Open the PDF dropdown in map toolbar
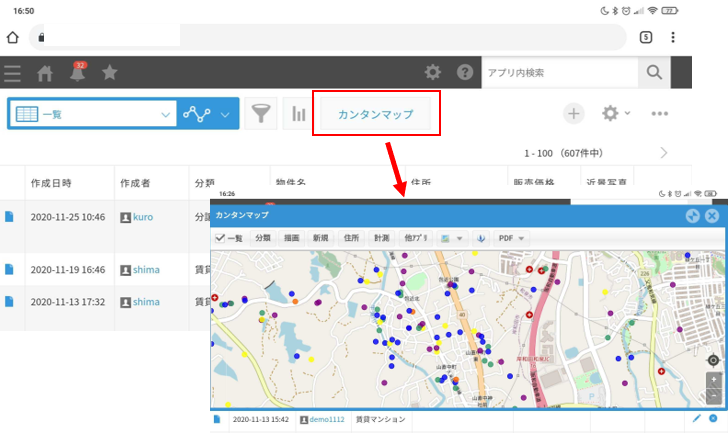This screenshot has height=433, width=728. click(511, 238)
